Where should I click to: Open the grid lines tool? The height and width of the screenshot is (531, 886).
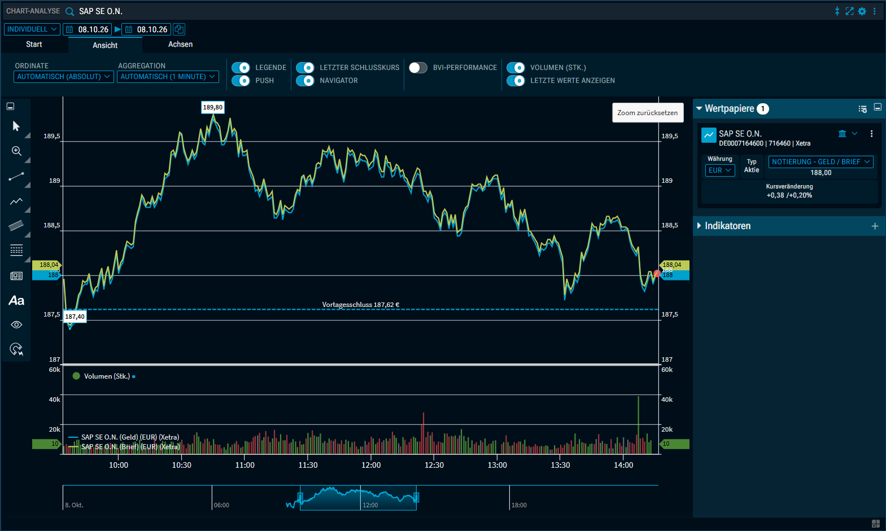point(16,250)
